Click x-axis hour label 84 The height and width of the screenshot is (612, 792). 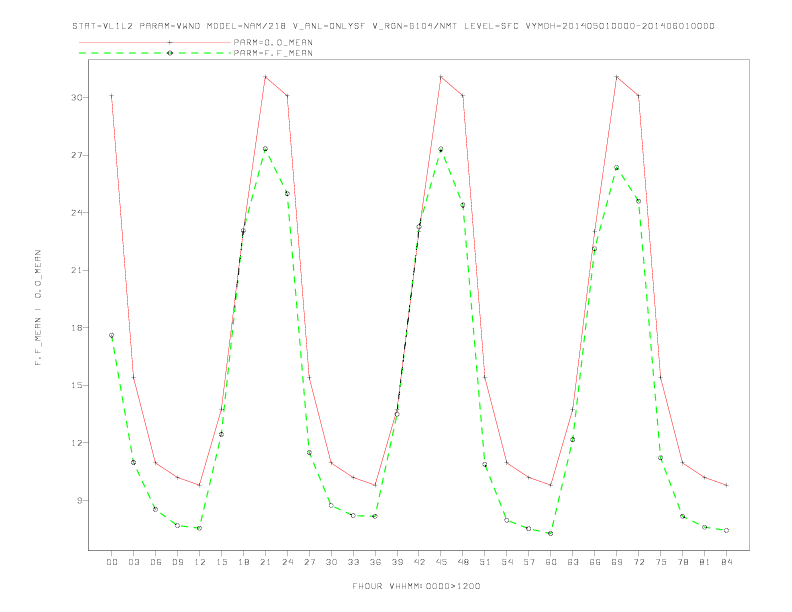tap(726, 562)
